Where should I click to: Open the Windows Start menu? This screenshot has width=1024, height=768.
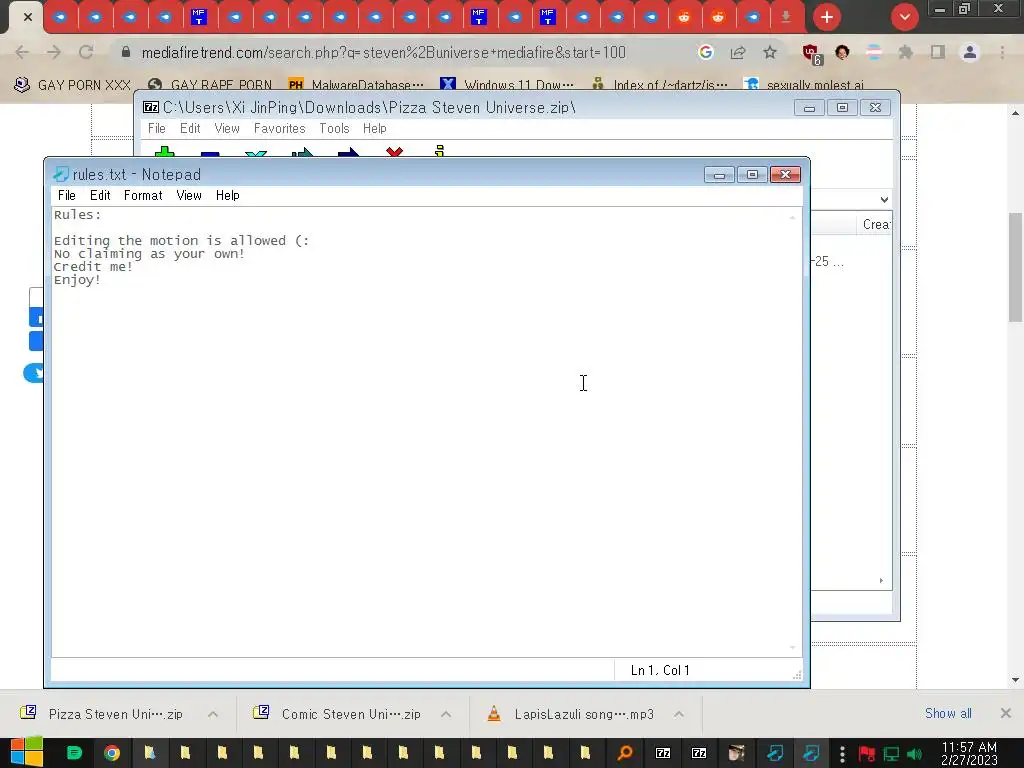coord(27,753)
